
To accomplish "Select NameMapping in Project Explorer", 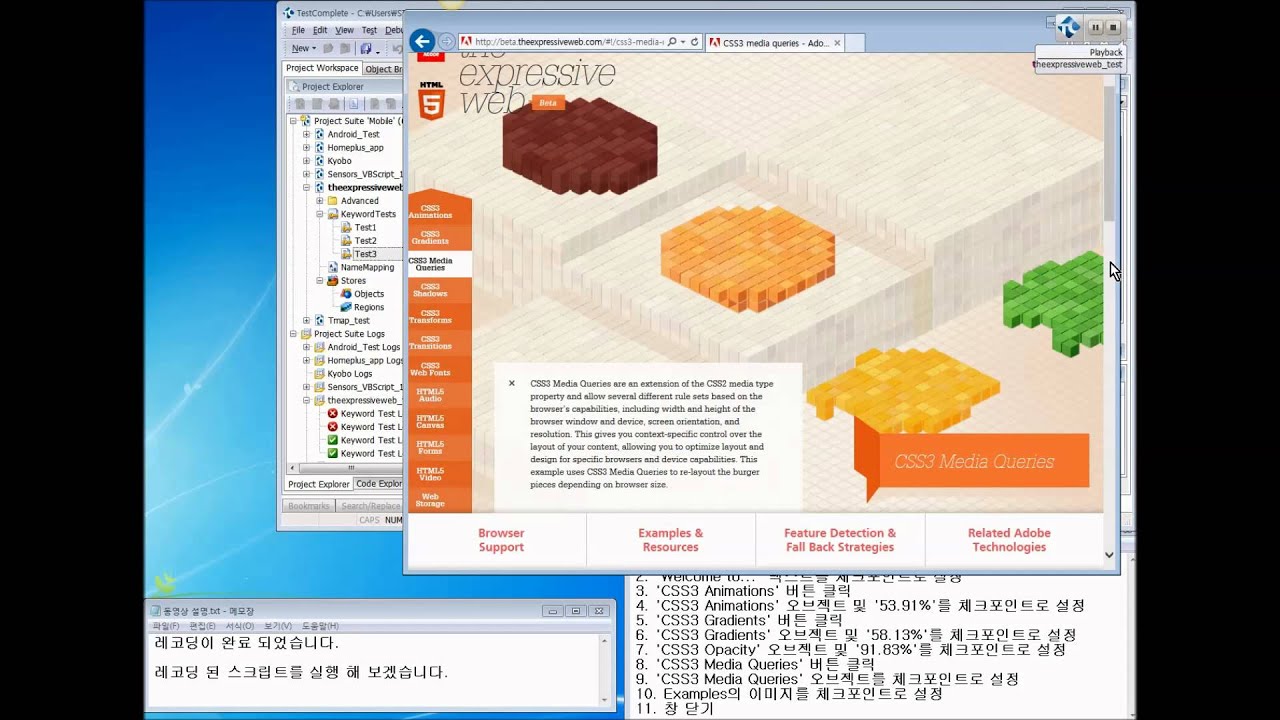I will [367, 267].
